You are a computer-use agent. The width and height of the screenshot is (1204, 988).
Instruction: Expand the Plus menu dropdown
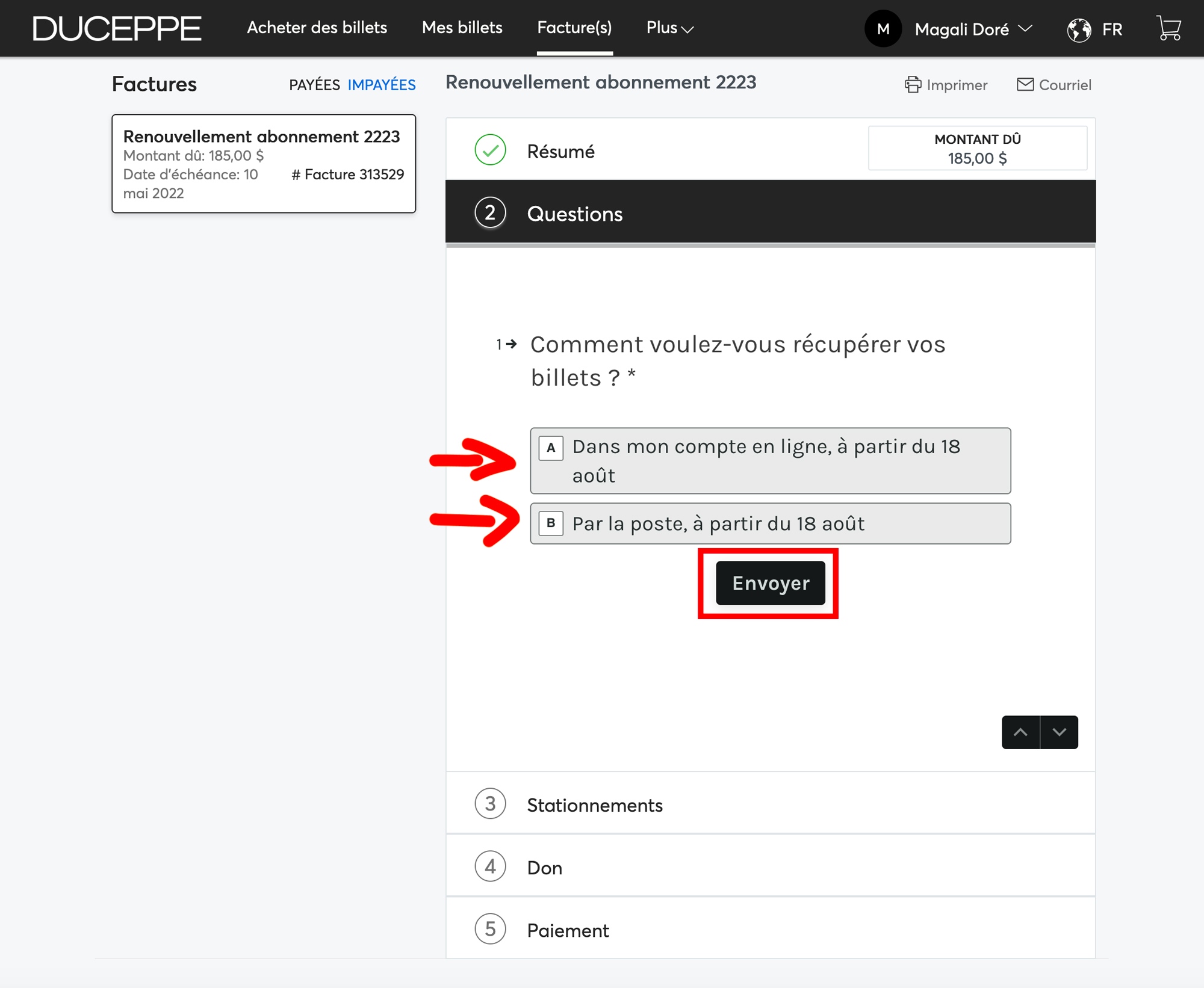[x=669, y=28]
